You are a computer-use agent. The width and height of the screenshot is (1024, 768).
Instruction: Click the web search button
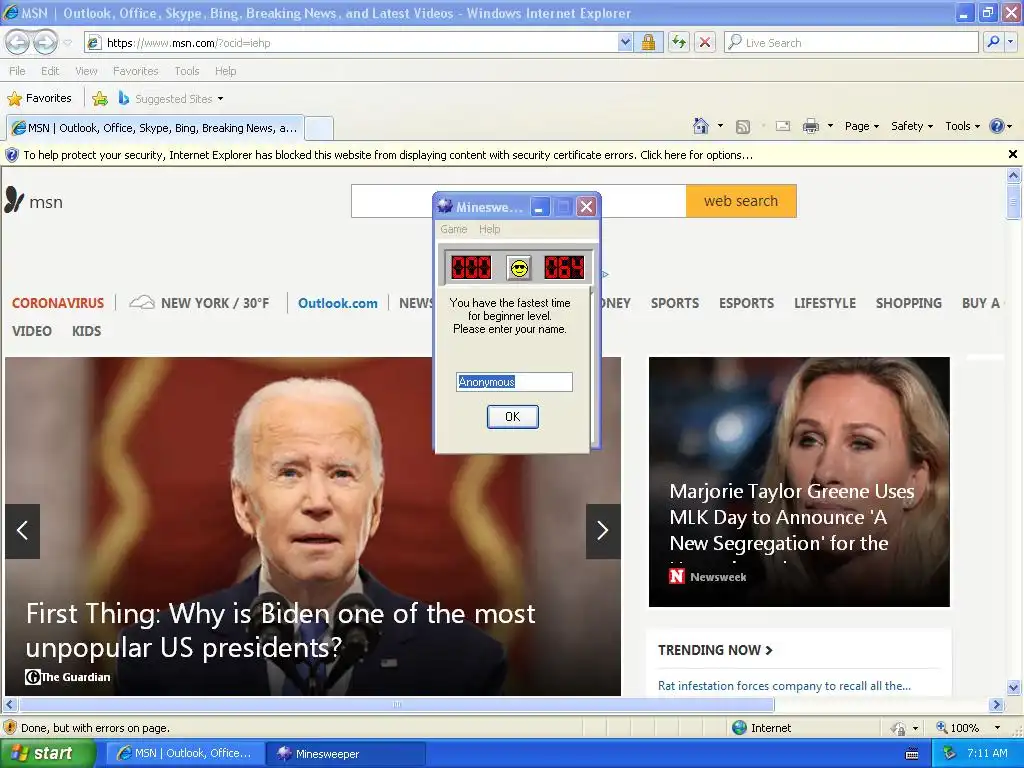pyautogui.click(x=741, y=201)
